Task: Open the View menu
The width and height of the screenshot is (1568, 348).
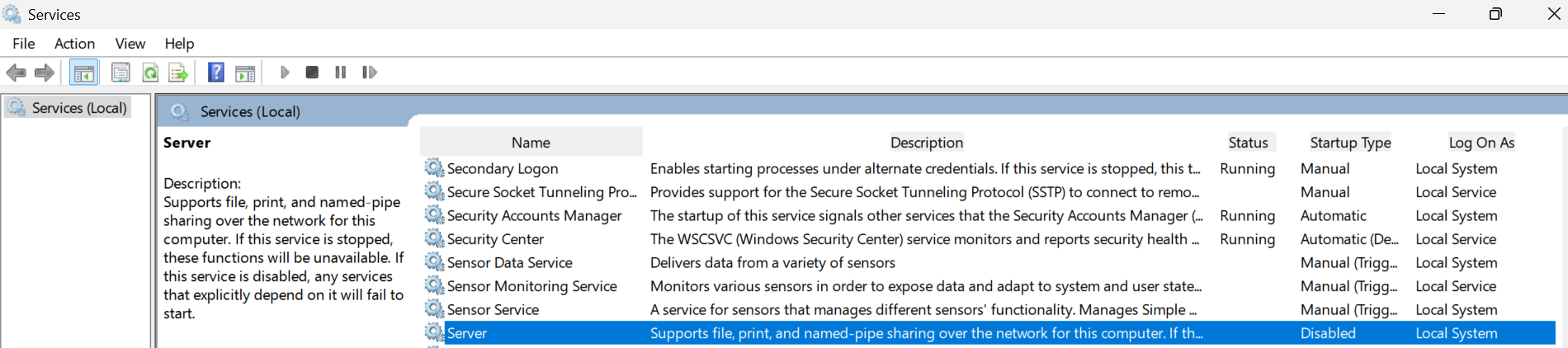Action: tap(130, 44)
